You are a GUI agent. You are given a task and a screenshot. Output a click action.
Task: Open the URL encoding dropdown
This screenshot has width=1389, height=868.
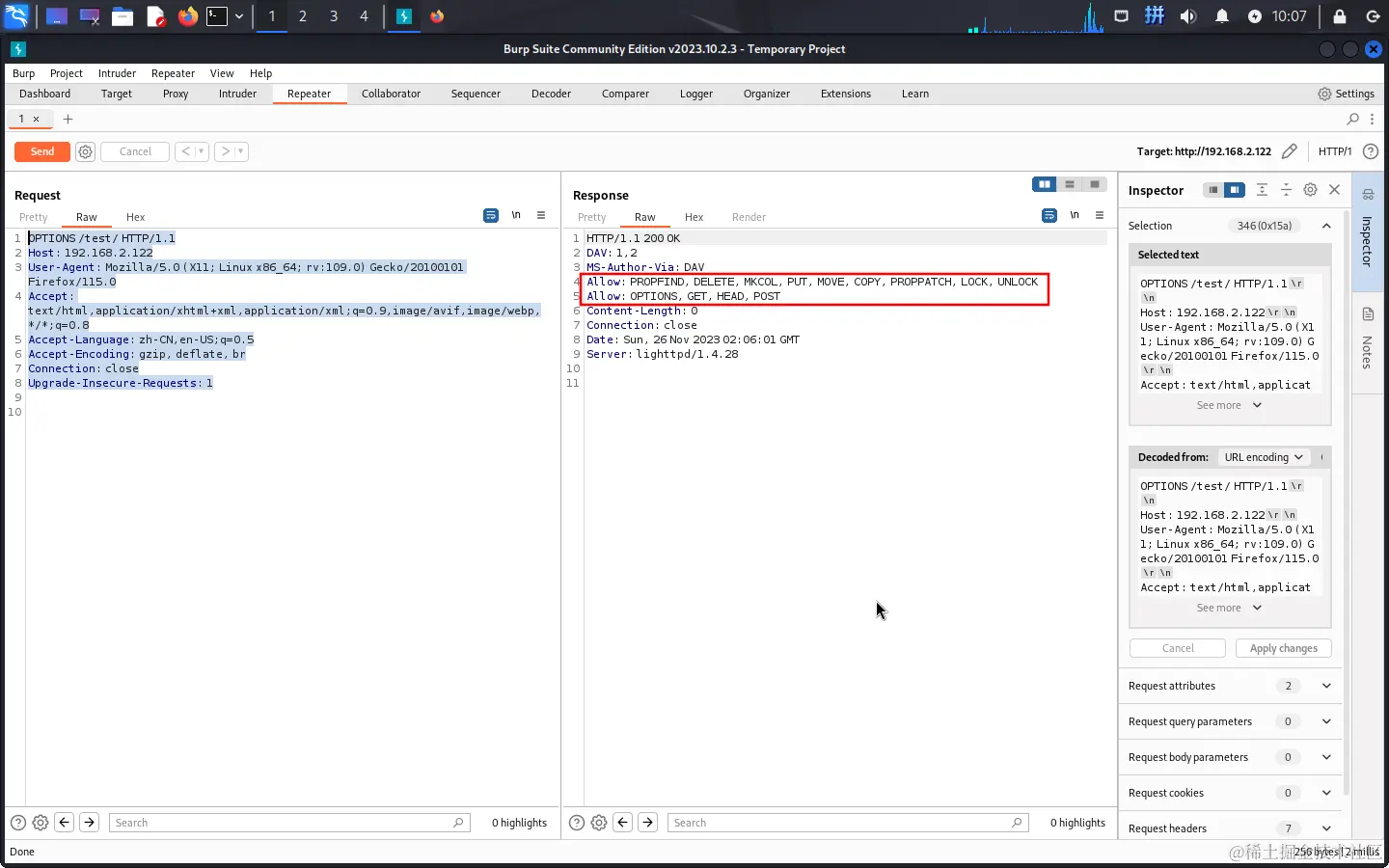(1264, 457)
